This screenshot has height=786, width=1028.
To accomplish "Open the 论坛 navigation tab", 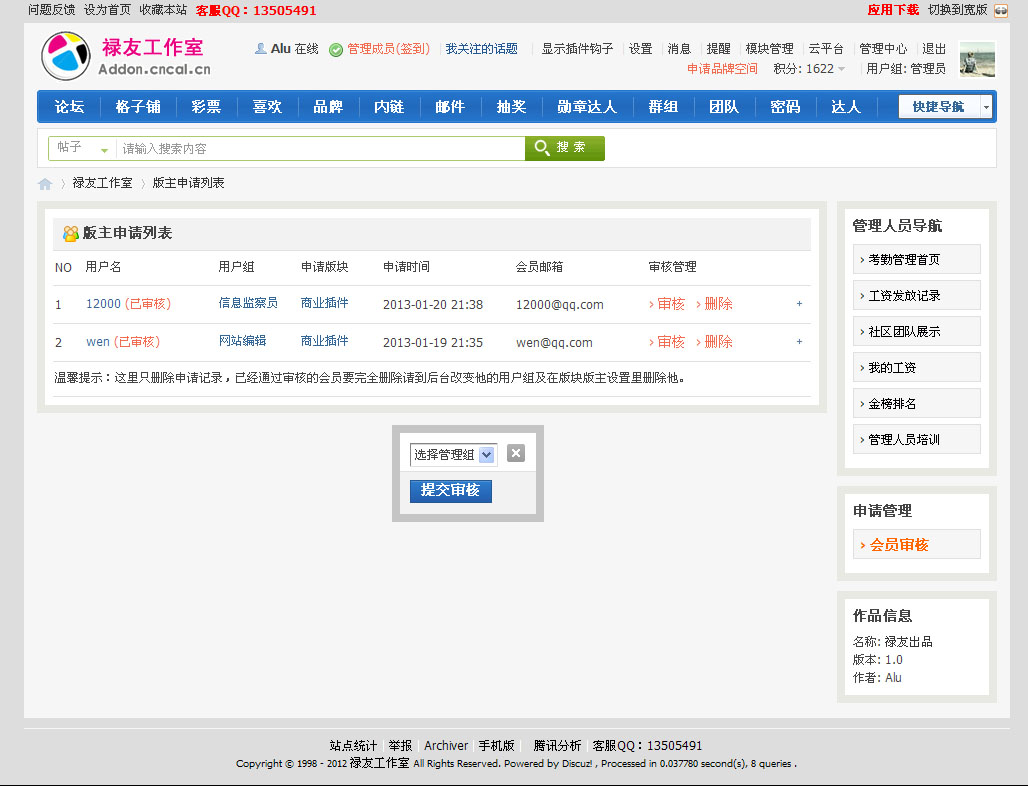I will point(69,107).
